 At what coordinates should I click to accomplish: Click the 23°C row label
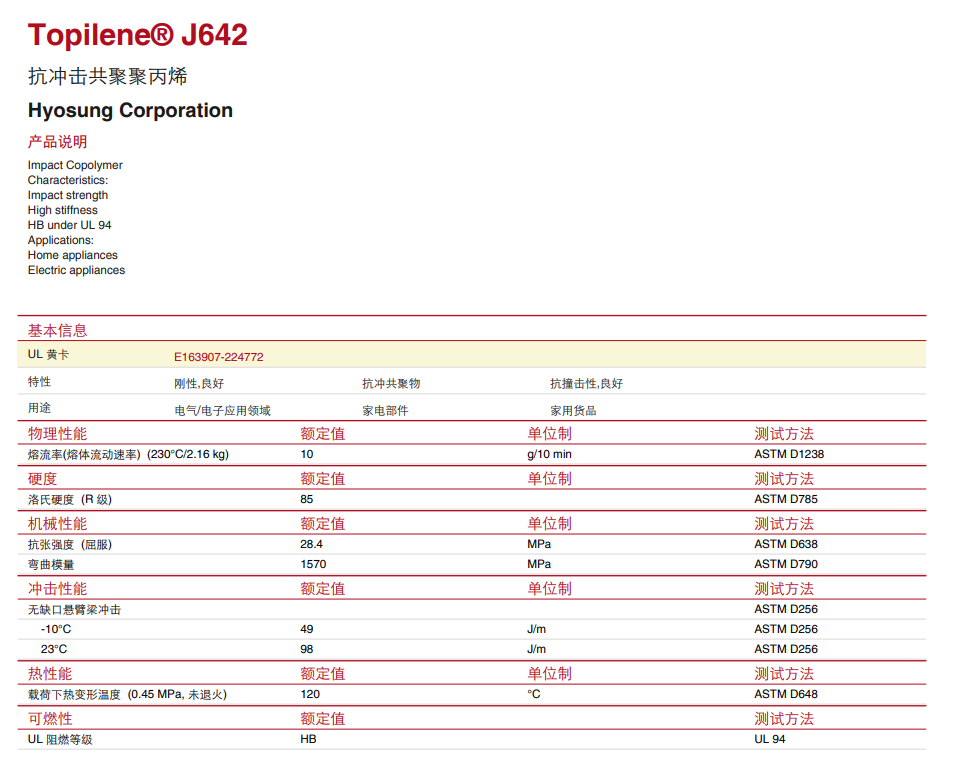coord(54,649)
